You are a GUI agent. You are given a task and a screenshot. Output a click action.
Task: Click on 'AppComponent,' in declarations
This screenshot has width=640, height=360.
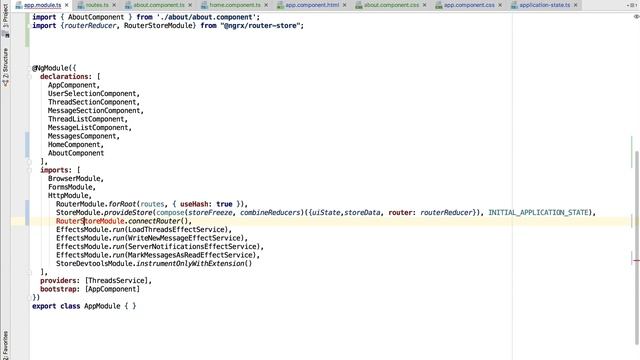[74, 85]
